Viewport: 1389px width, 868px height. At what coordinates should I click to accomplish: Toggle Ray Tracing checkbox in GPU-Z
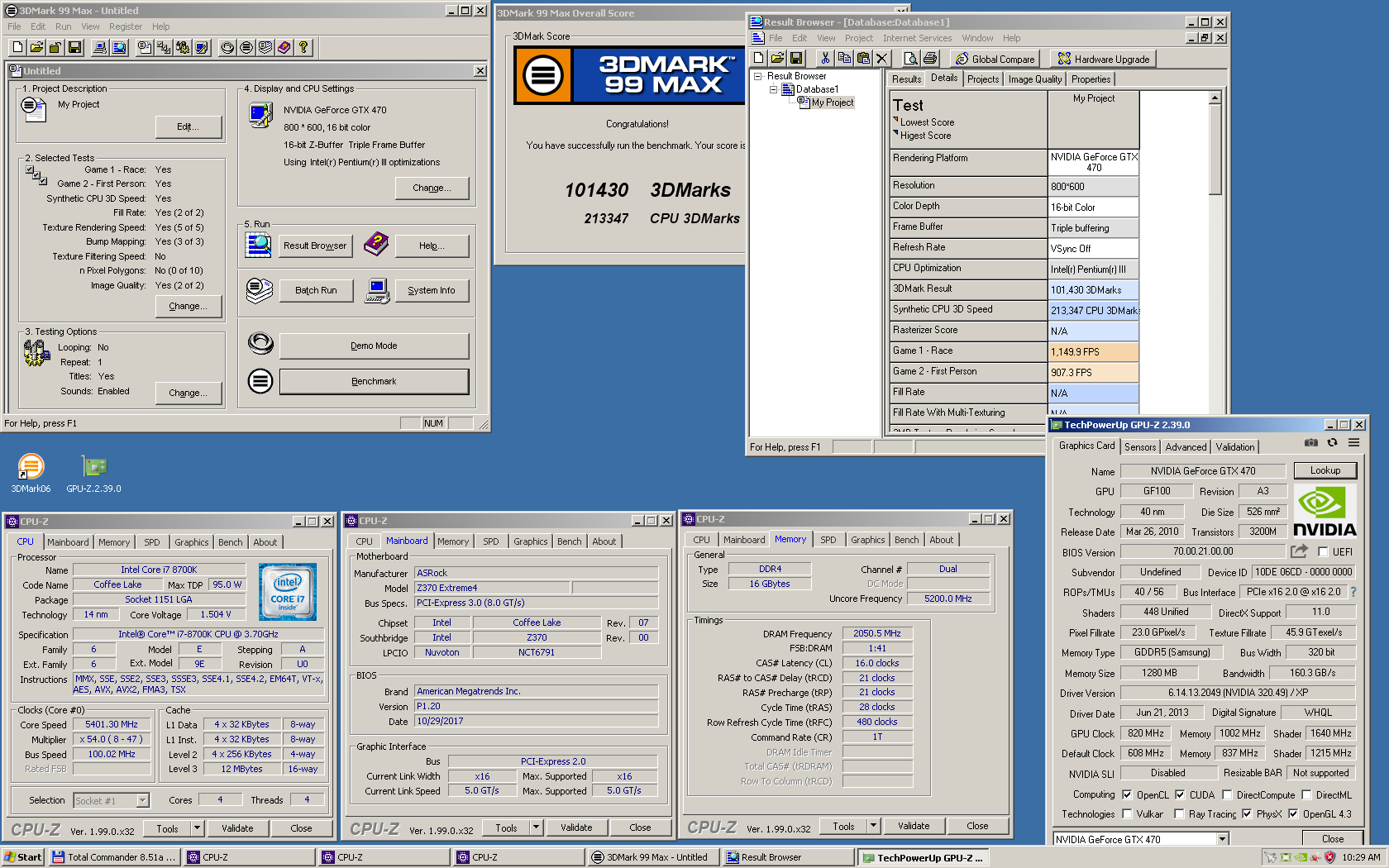point(1180,814)
